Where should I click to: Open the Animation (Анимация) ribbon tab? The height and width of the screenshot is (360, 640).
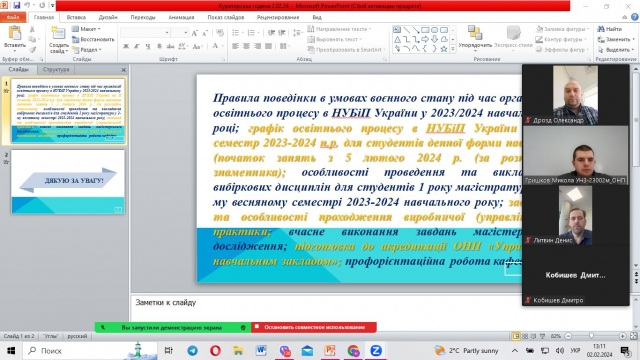181,17
